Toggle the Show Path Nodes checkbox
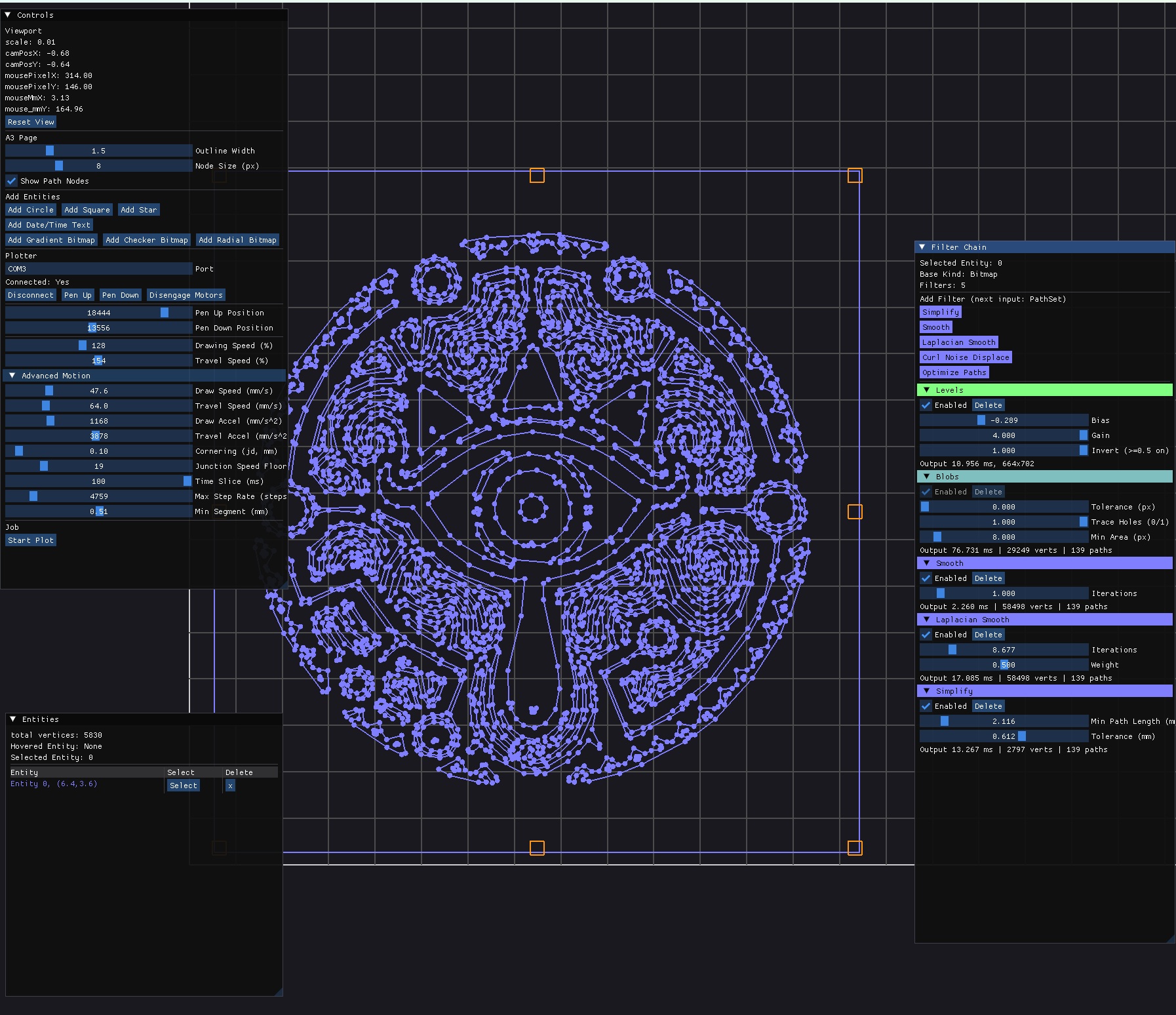This screenshot has width=1176, height=1015. [12, 181]
